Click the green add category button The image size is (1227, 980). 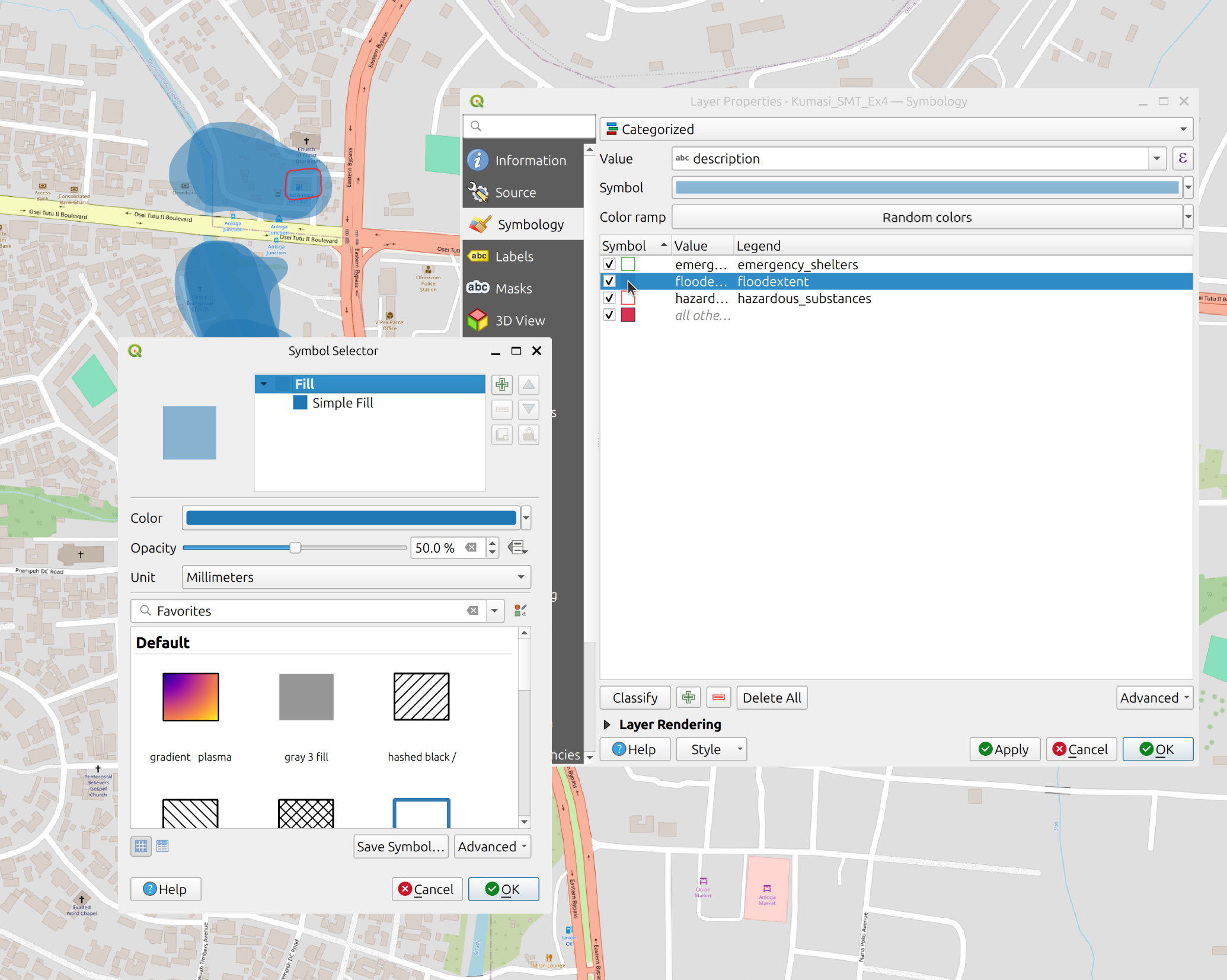click(x=688, y=698)
